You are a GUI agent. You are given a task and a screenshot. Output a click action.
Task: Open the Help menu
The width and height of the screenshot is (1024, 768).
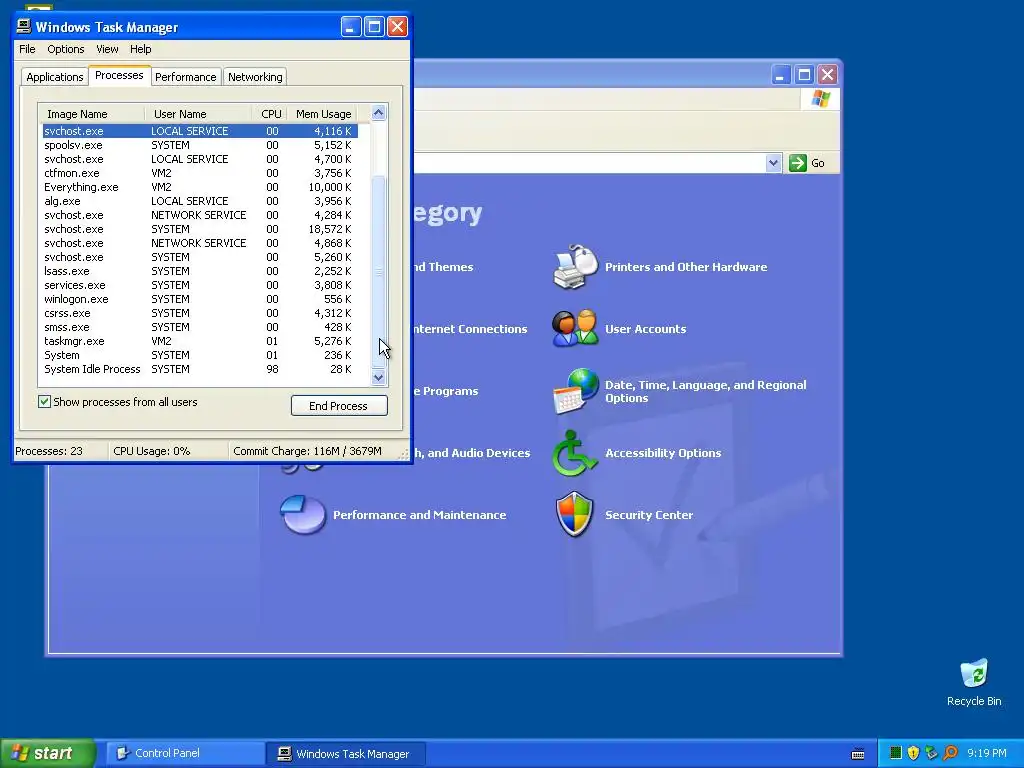pos(140,49)
